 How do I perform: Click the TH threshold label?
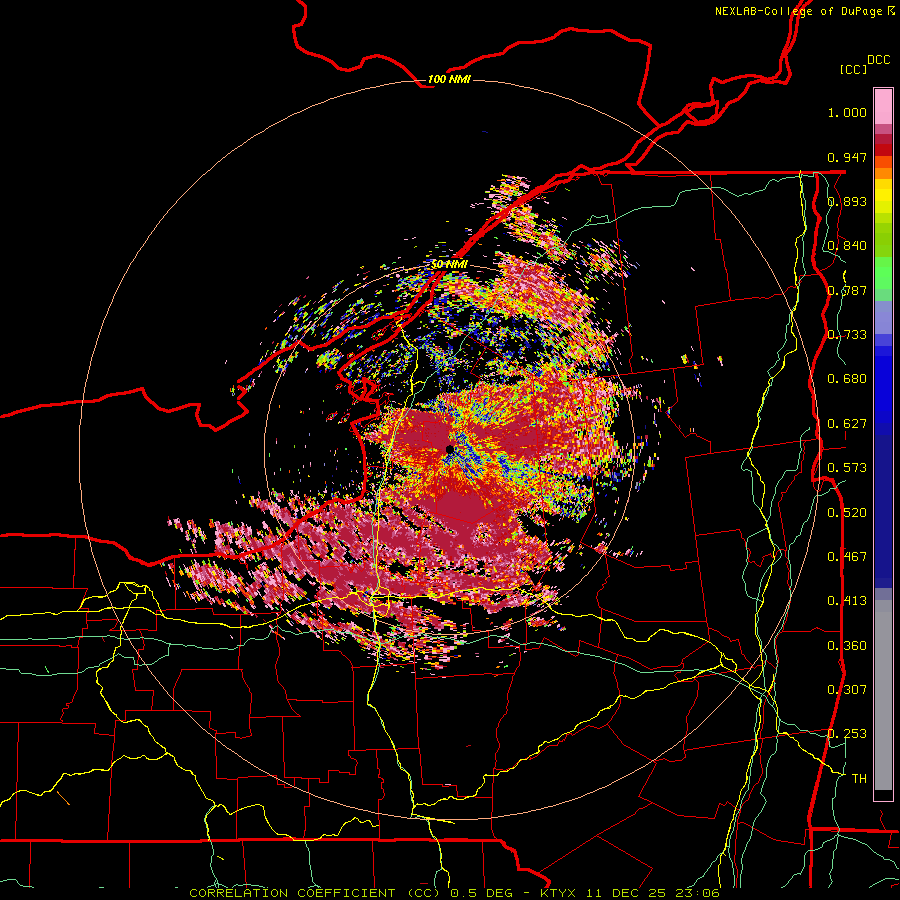859,779
